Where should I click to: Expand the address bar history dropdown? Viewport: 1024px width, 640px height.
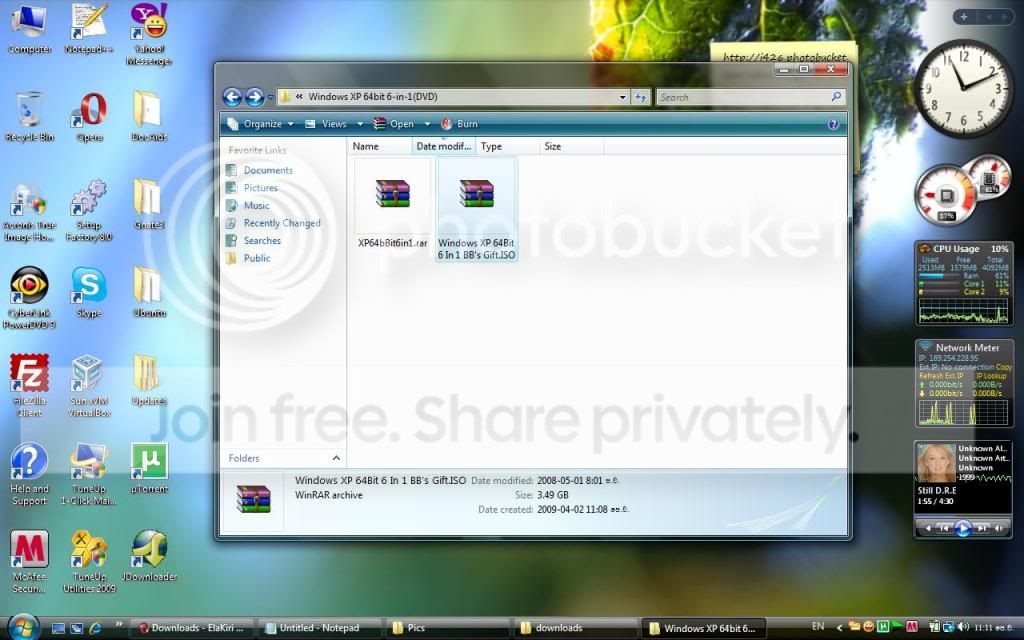tap(622, 97)
